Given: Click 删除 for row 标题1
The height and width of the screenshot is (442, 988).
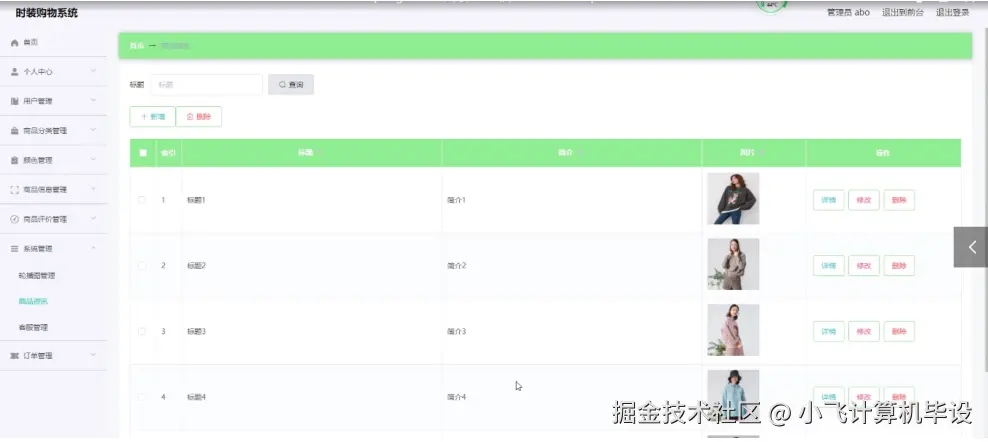Looking at the screenshot, I should 899,200.
